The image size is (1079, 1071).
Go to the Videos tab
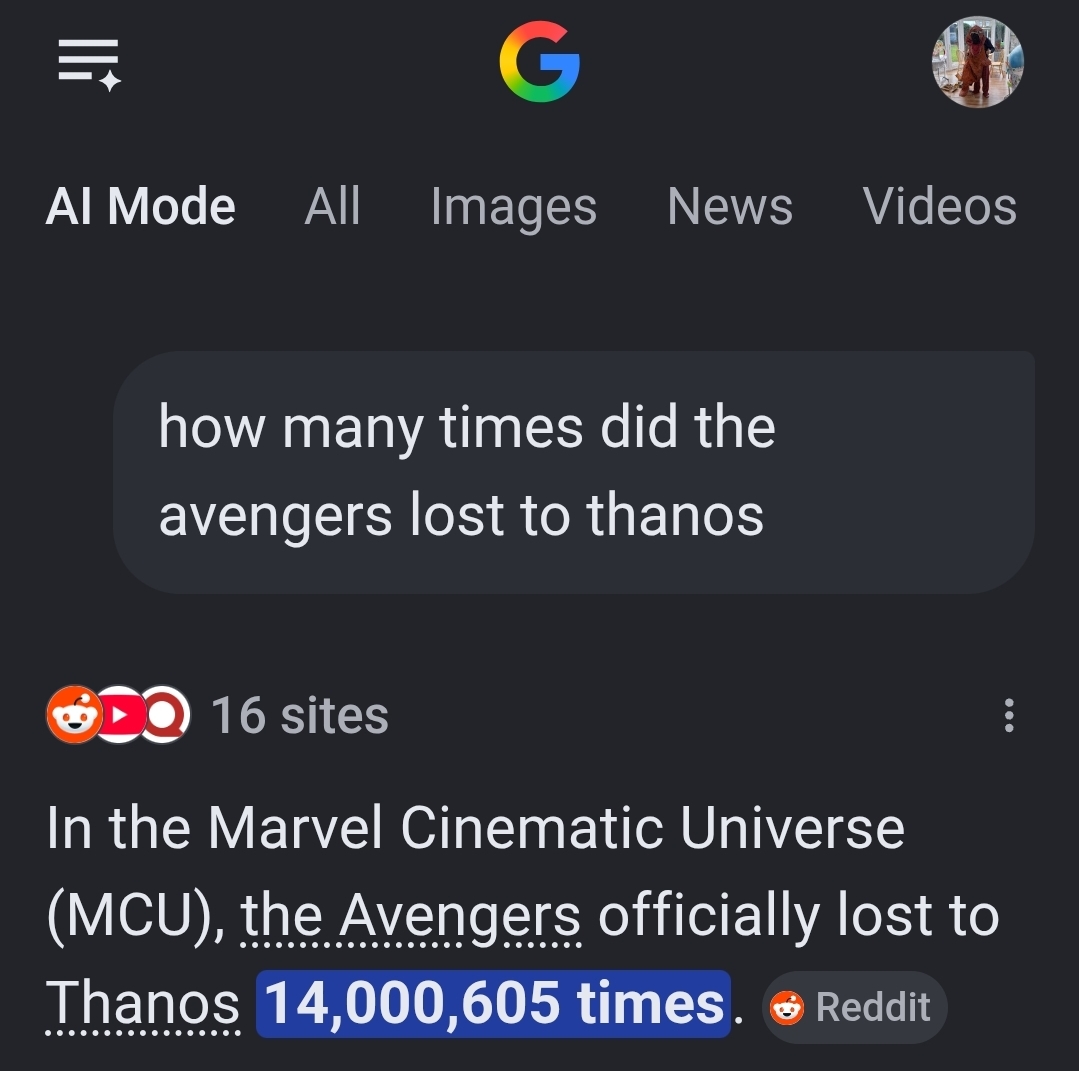[x=939, y=206]
